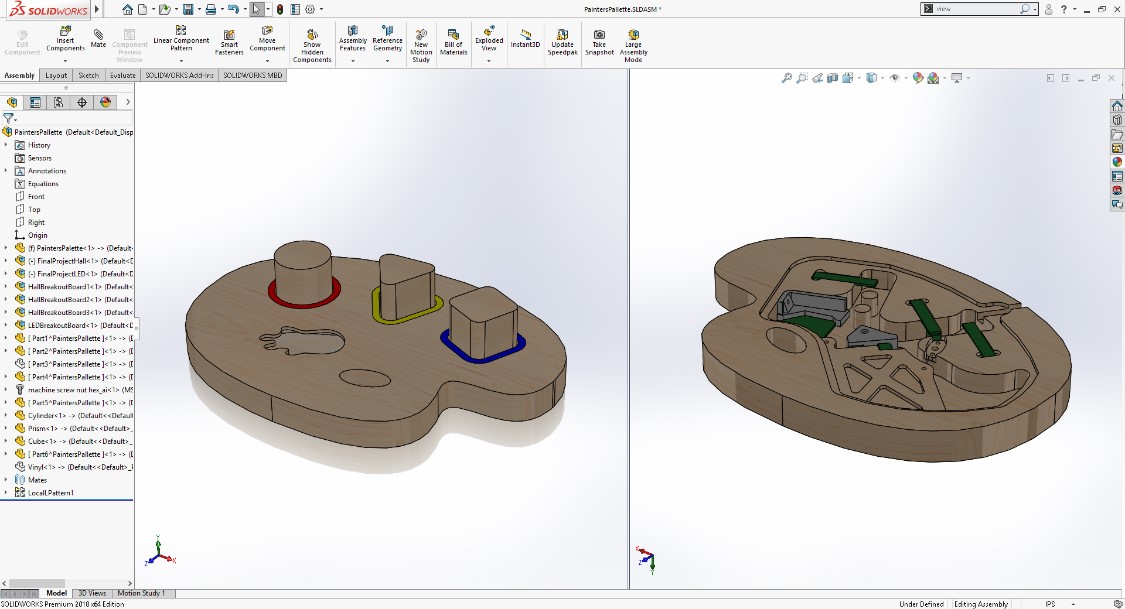Click Take Snapshot

coord(599,43)
